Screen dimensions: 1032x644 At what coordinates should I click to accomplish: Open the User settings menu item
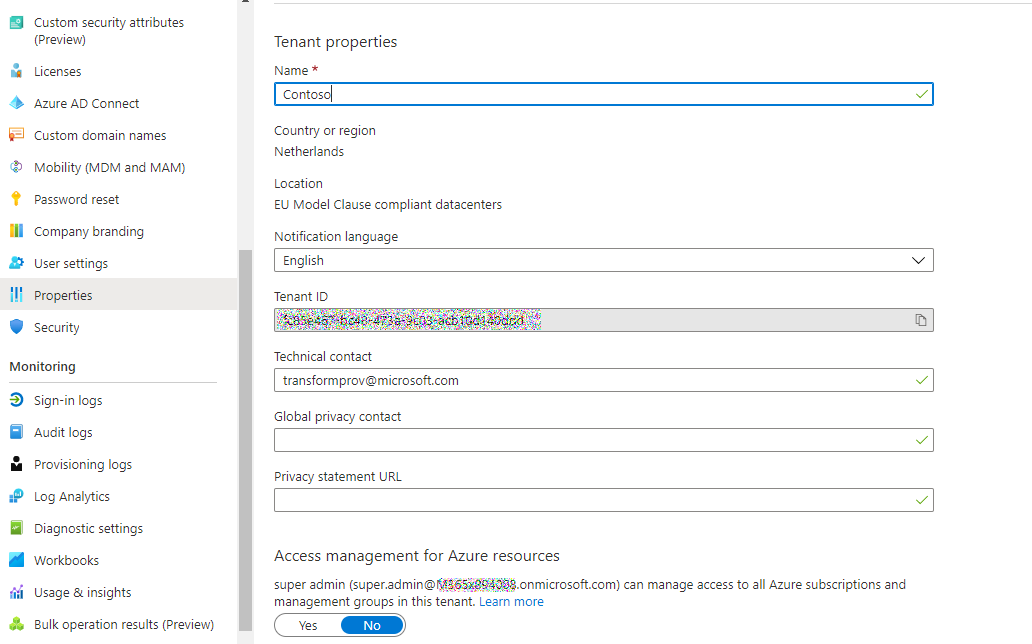71,263
